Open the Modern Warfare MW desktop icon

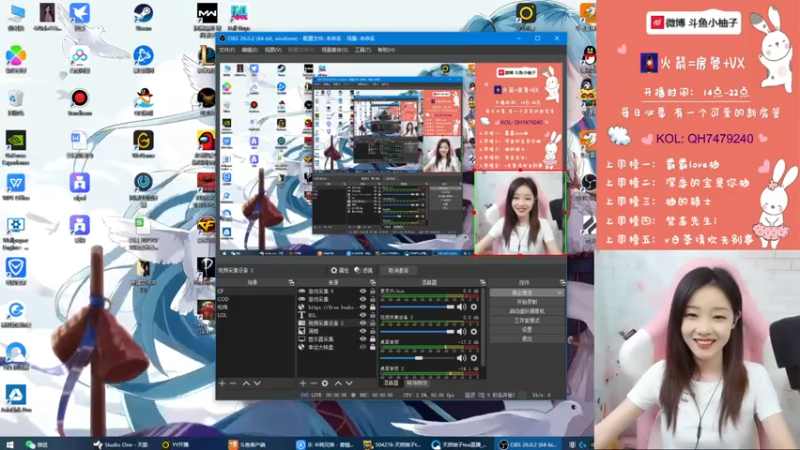pyautogui.click(x=207, y=19)
